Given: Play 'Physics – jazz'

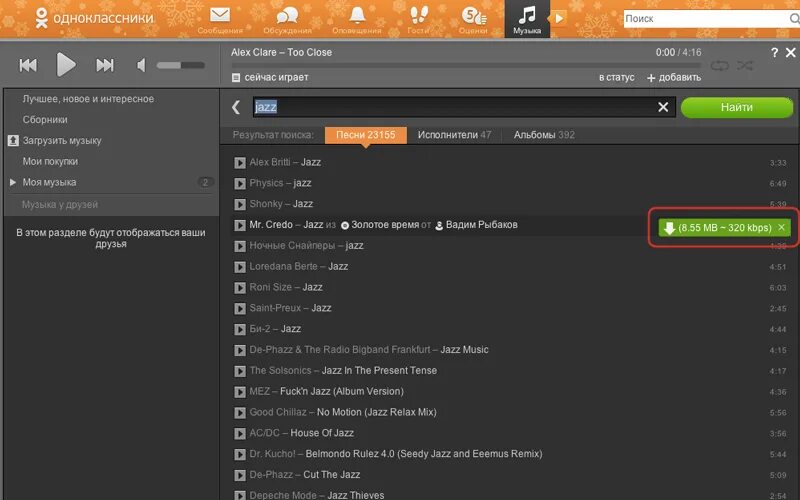Looking at the screenshot, I should (240, 184).
